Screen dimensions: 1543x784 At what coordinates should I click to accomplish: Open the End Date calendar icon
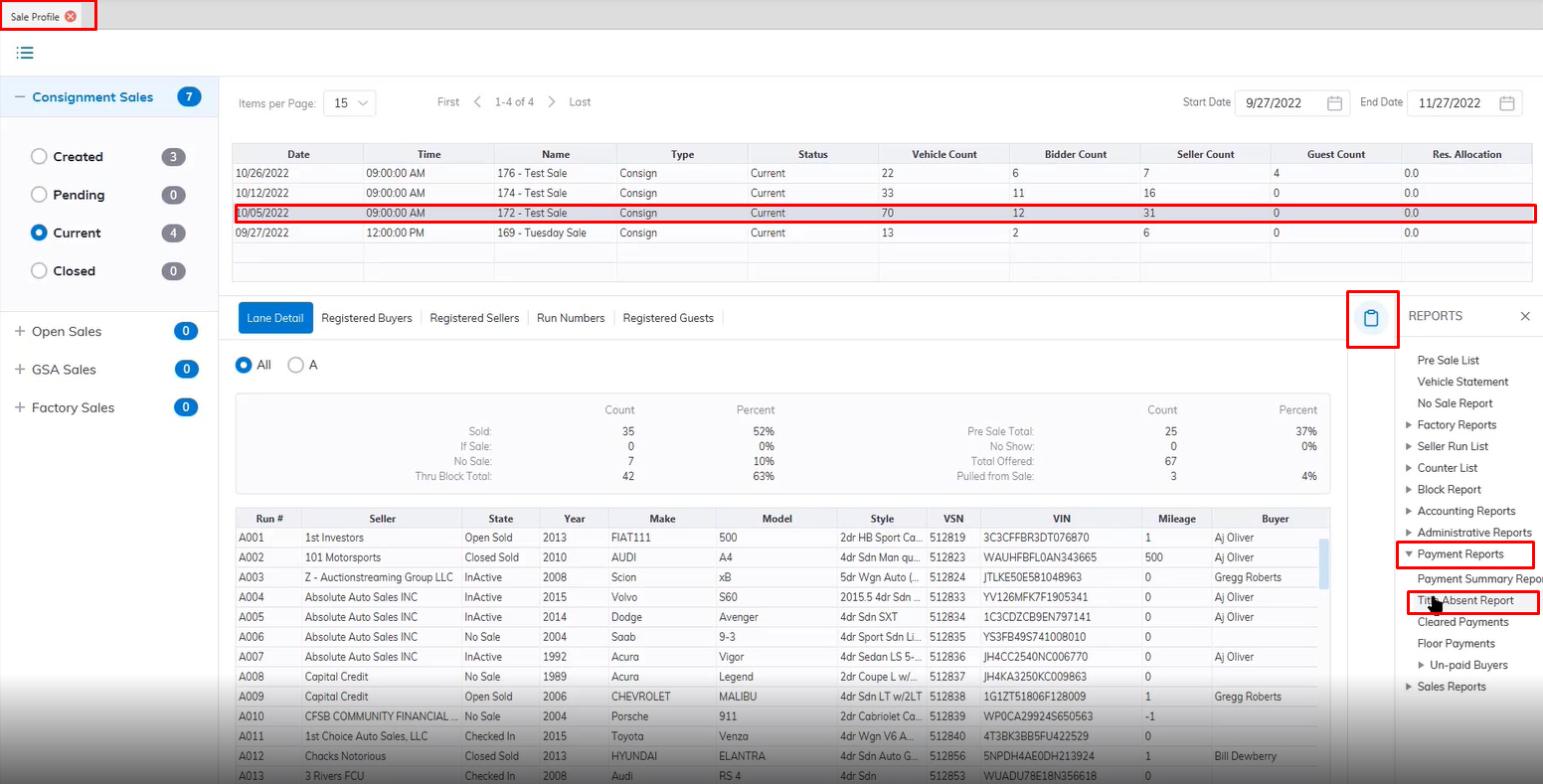coord(1507,103)
